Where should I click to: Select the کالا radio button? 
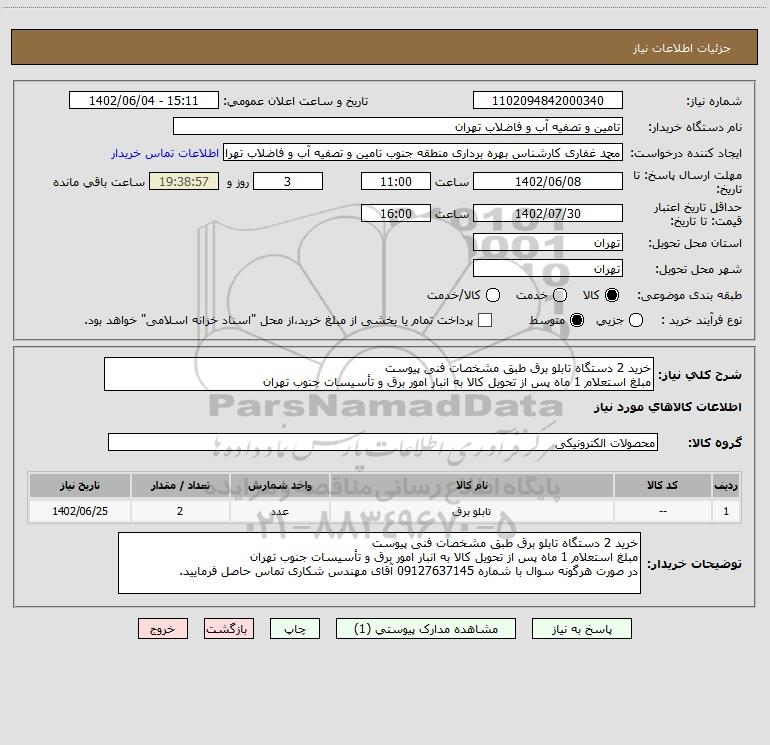[612, 295]
